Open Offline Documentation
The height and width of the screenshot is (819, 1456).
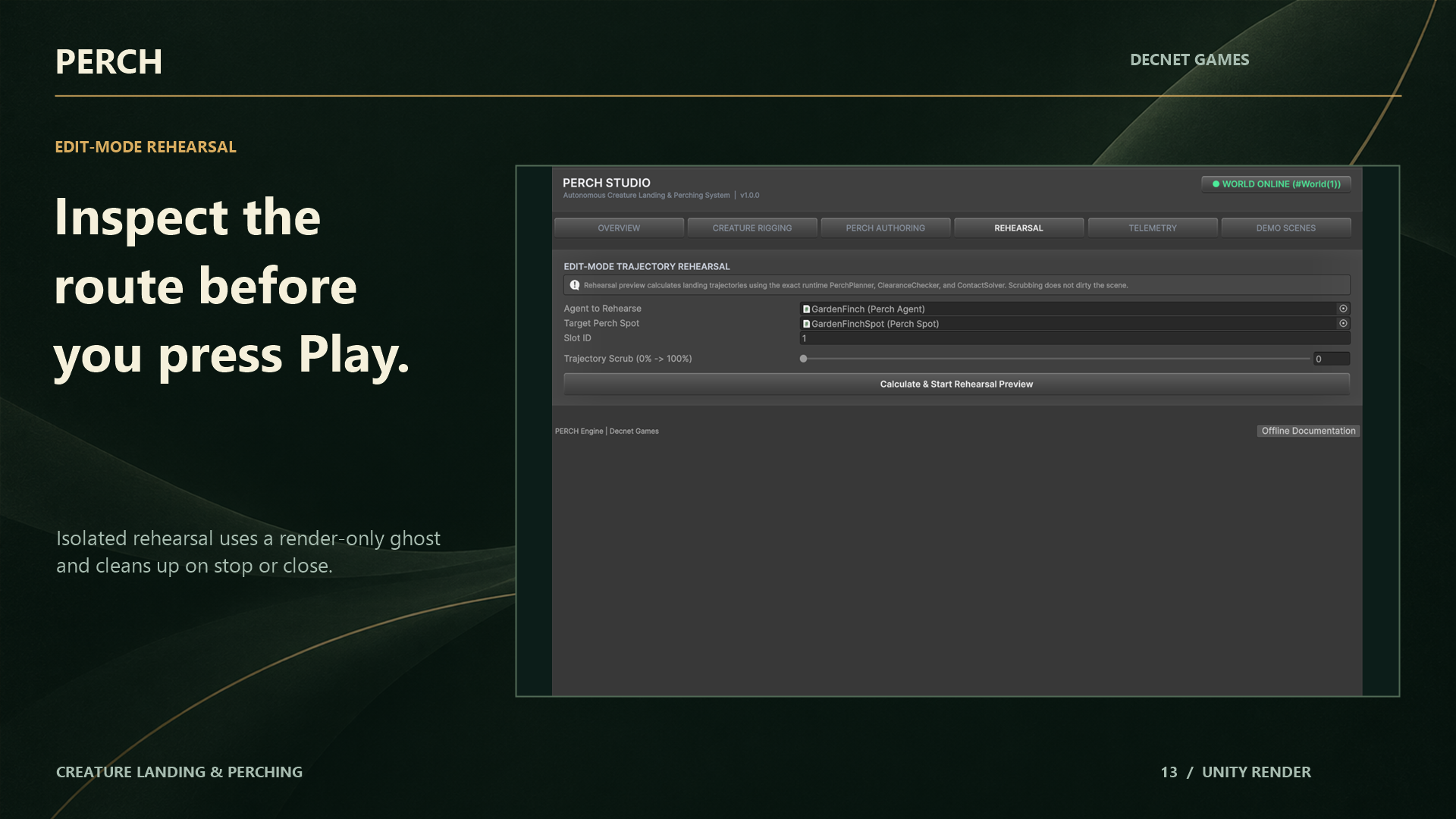(x=1308, y=431)
